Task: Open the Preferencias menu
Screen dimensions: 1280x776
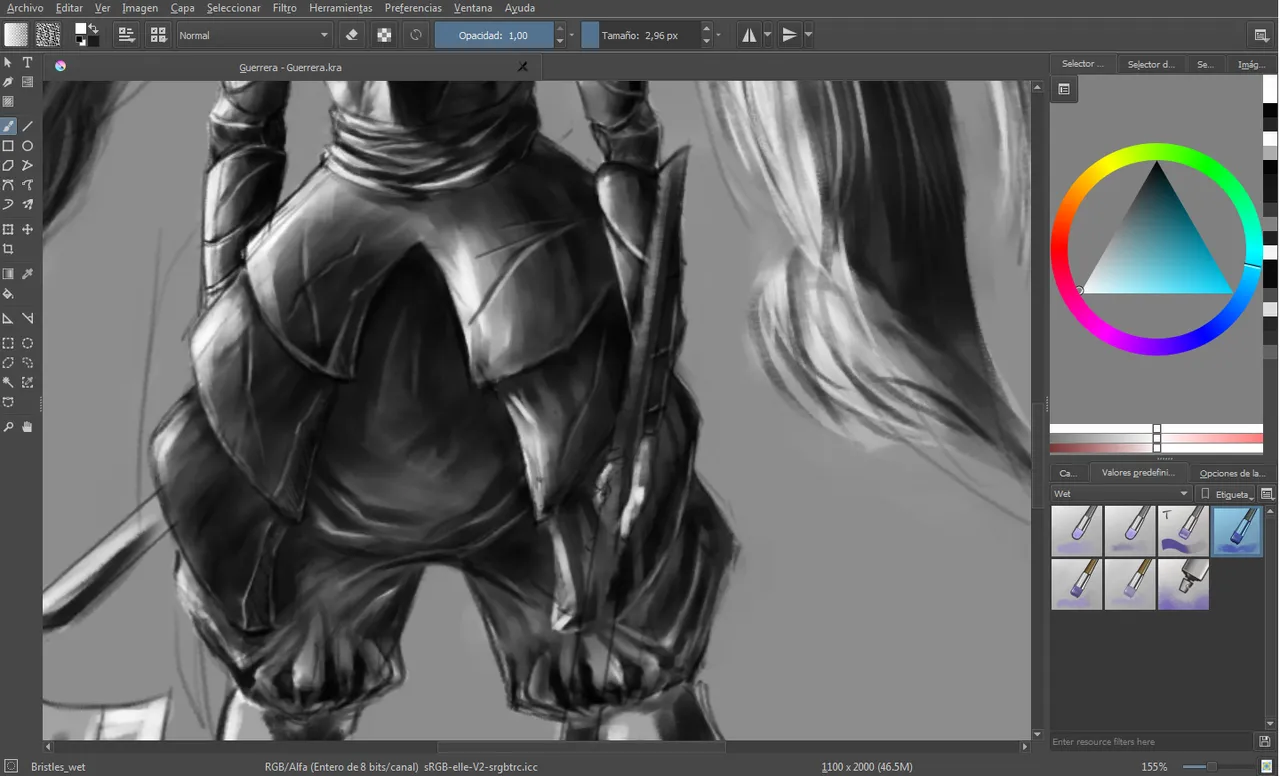Action: (413, 8)
